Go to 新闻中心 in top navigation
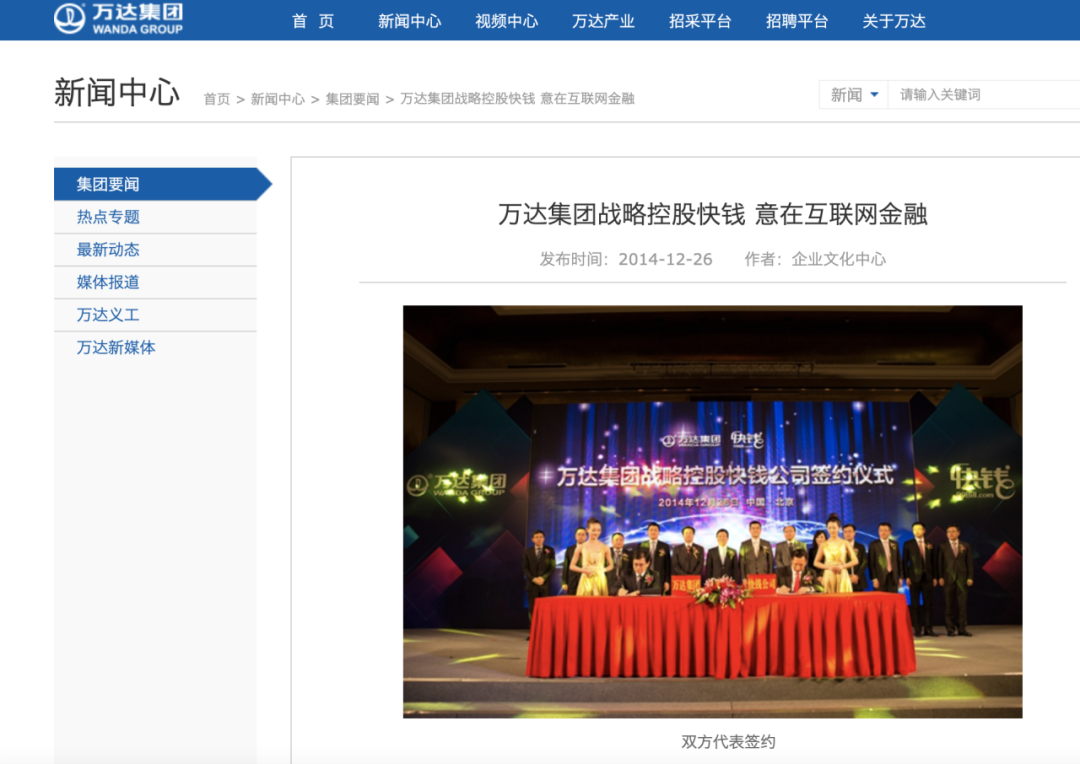Screen dimensions: 1080x764 (x=409, y=21)
